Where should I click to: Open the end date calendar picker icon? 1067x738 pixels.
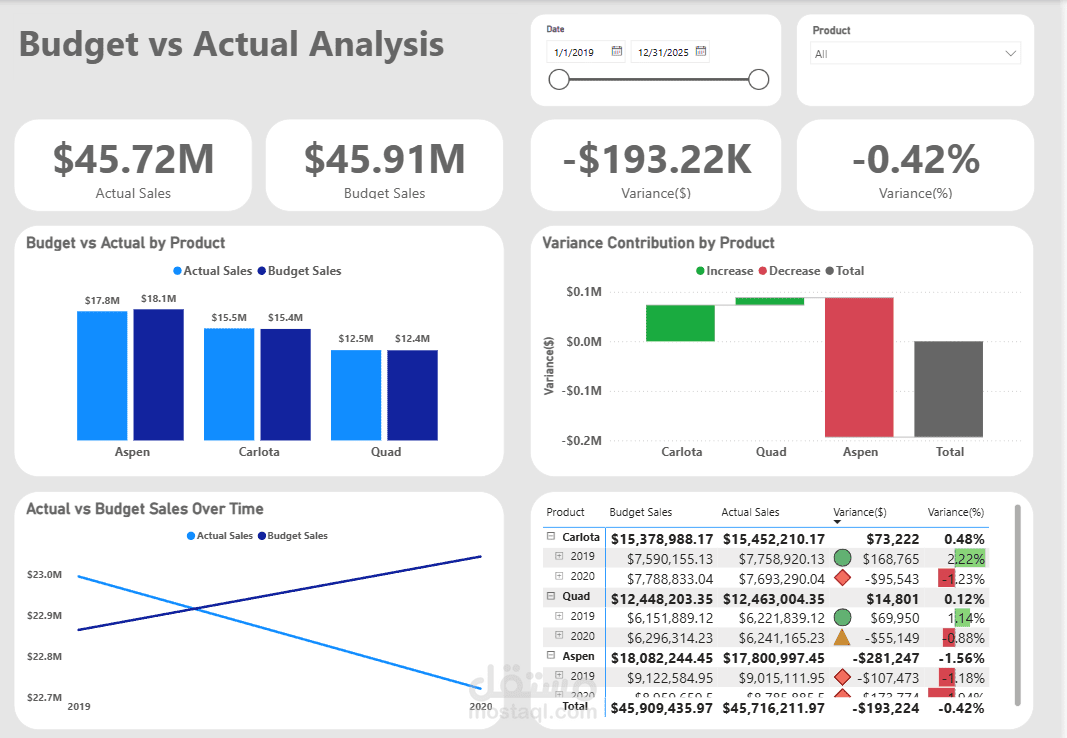coord(701,51)
